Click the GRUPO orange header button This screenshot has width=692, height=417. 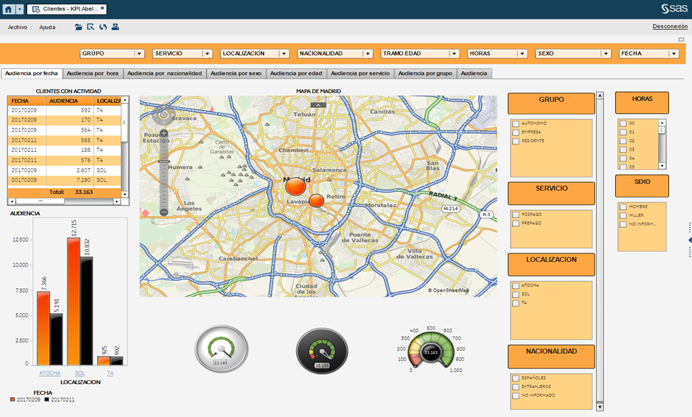[x=551, y=103]
